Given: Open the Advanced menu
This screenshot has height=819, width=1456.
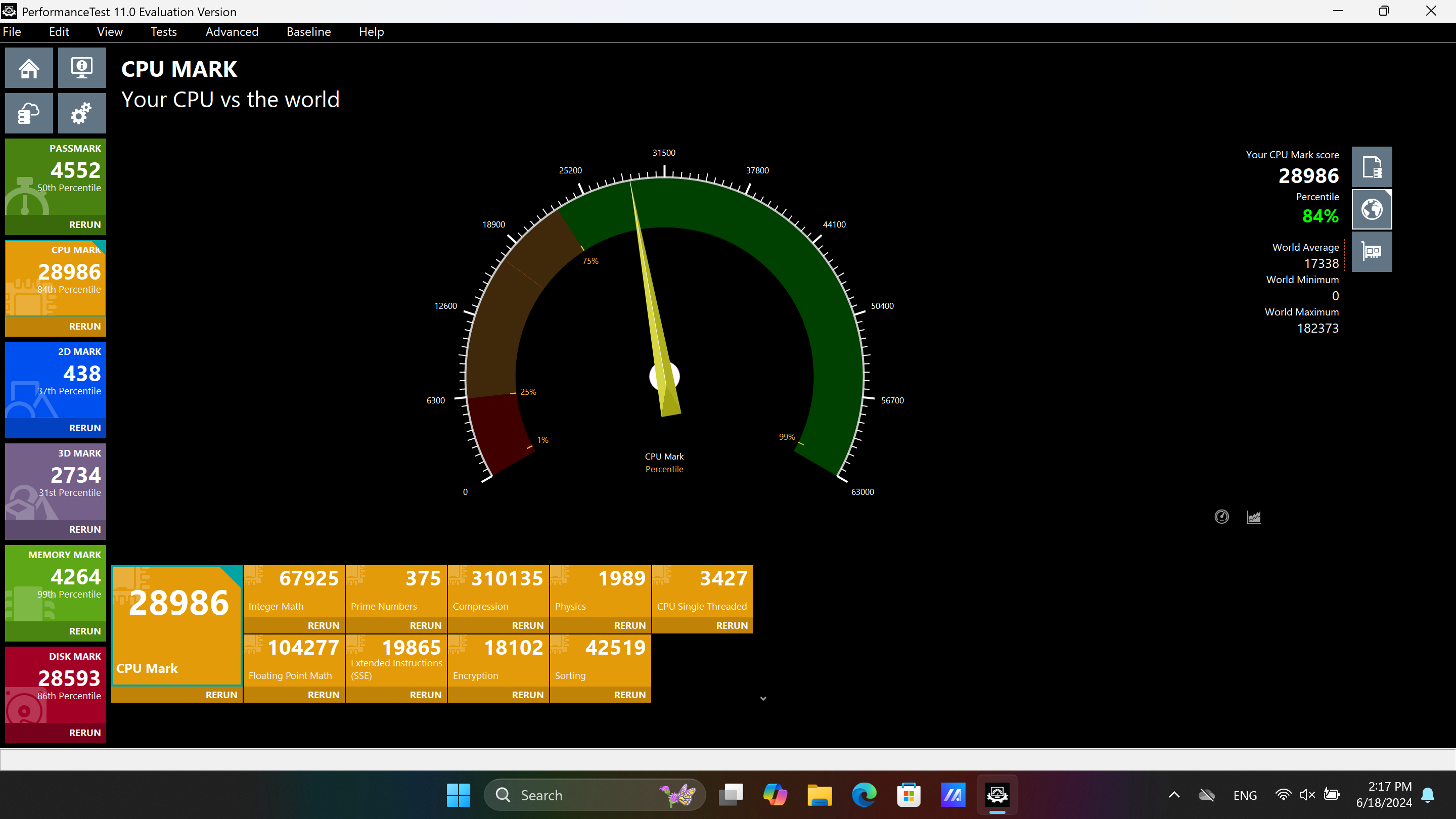Looking at the screenshot, I should [232, 32].
